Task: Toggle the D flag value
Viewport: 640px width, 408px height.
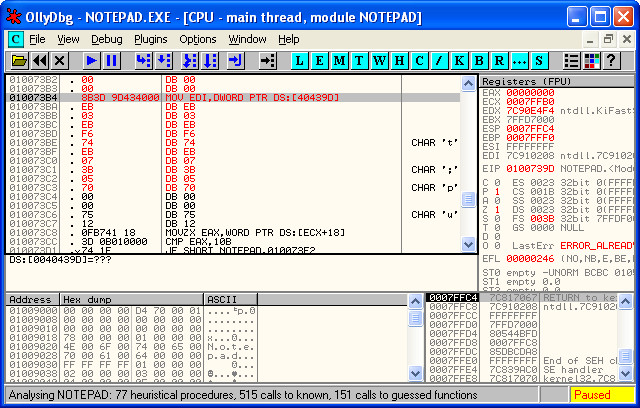Action: tap(497, 236)
